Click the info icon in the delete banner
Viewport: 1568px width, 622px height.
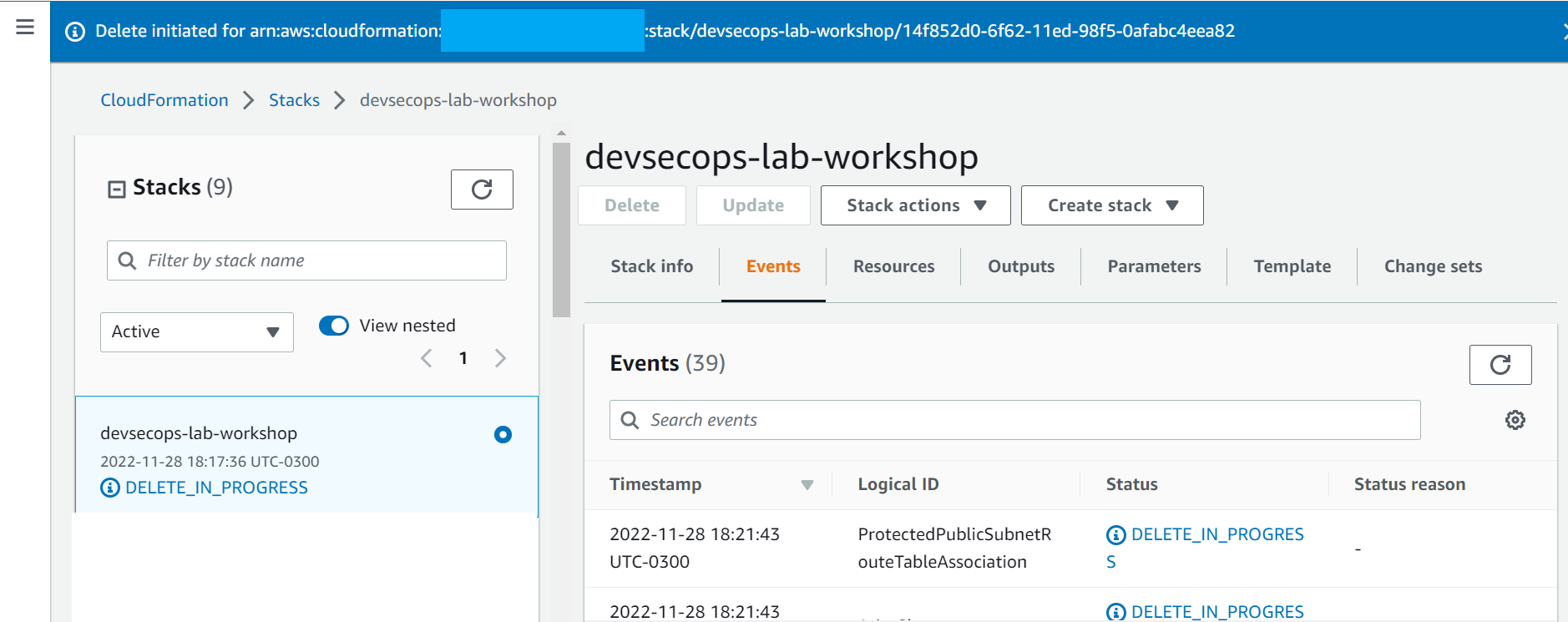75,32
